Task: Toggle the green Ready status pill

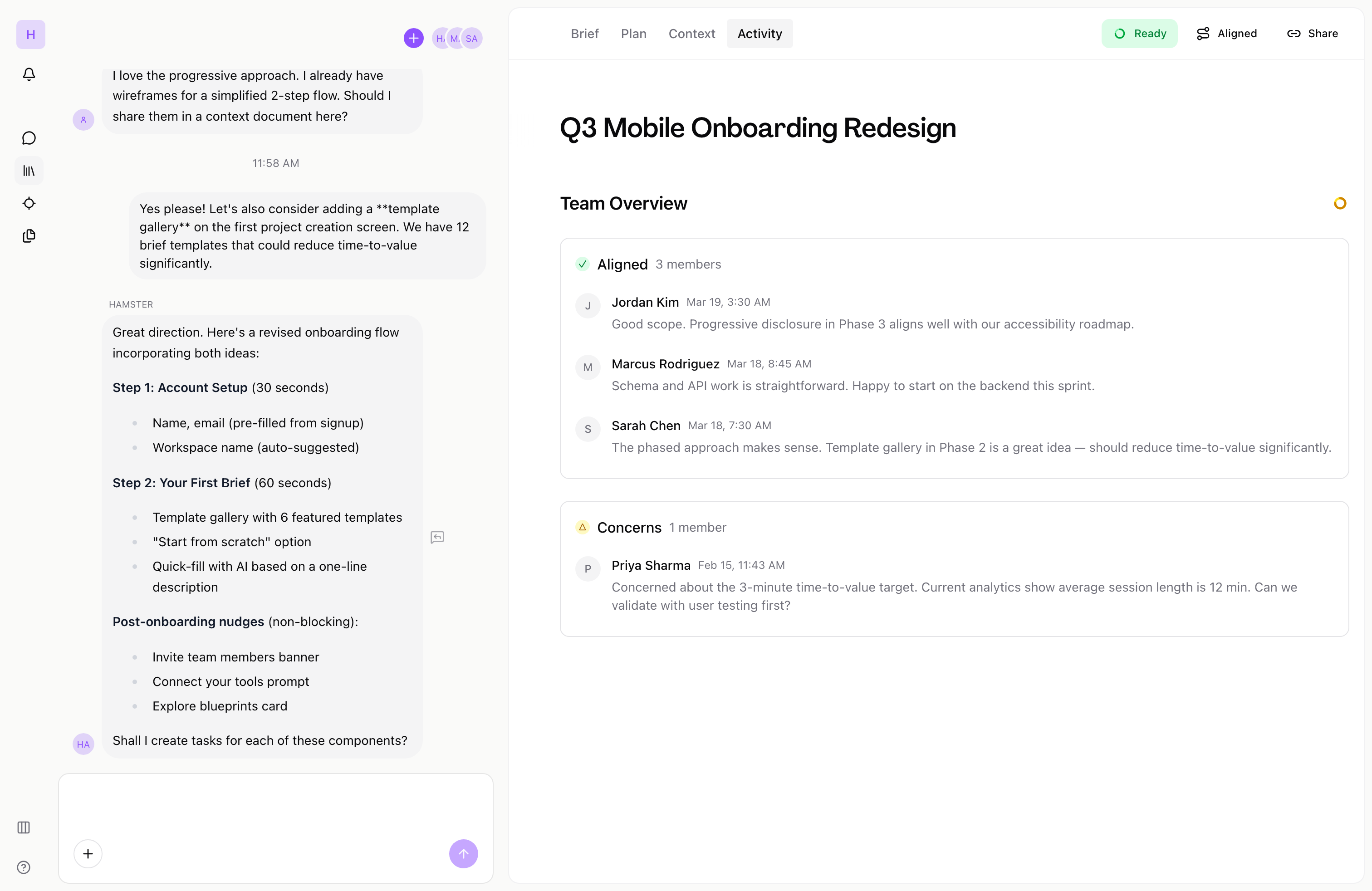Action: [x=1140, y=34]
